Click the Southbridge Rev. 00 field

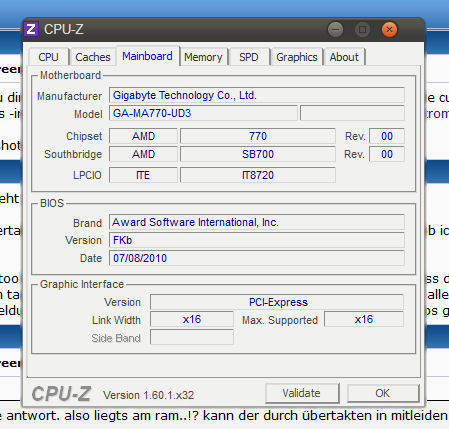coord(387,154)
